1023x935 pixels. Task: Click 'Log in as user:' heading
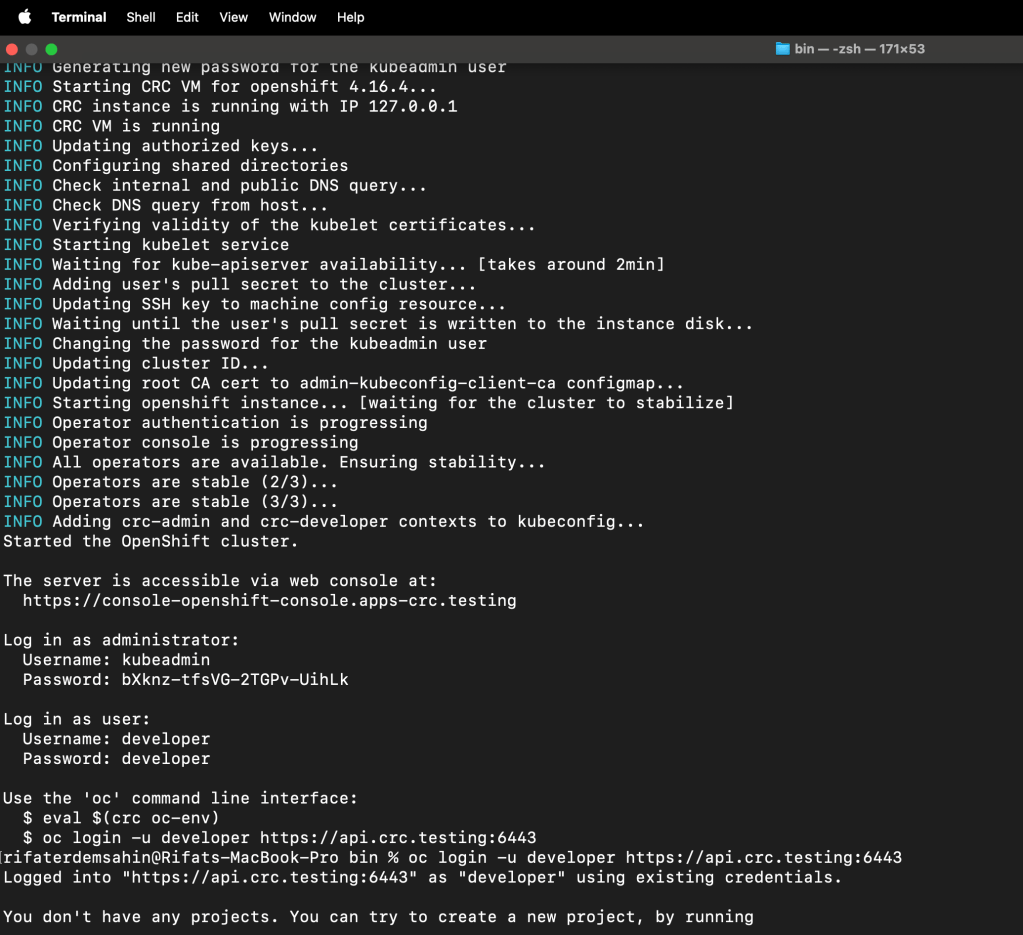(77, 720)
